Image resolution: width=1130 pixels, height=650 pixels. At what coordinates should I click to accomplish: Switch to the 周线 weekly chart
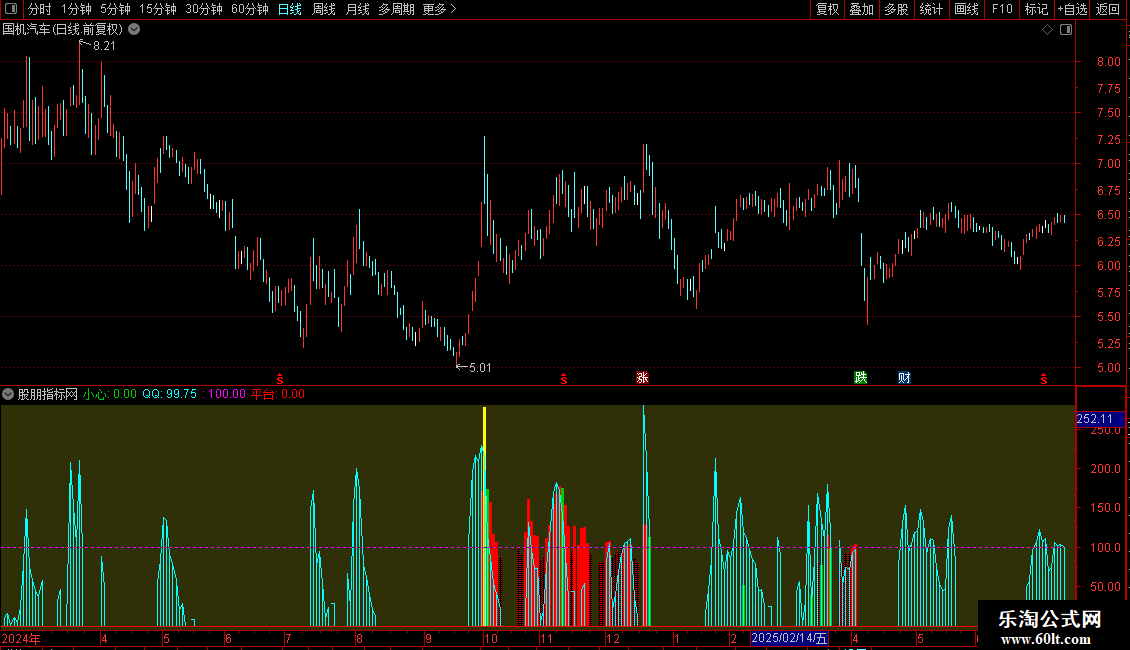[x=324, y=9]
